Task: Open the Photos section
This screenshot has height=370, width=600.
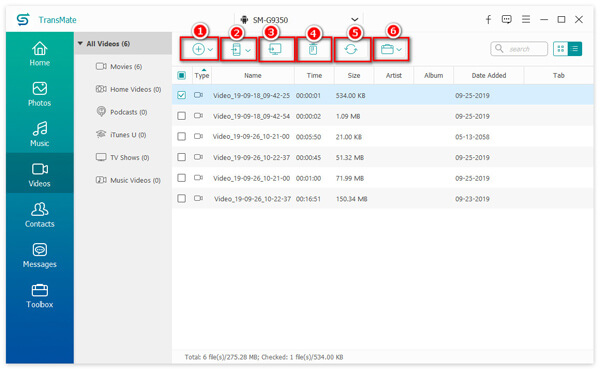Action: [40, 94]
